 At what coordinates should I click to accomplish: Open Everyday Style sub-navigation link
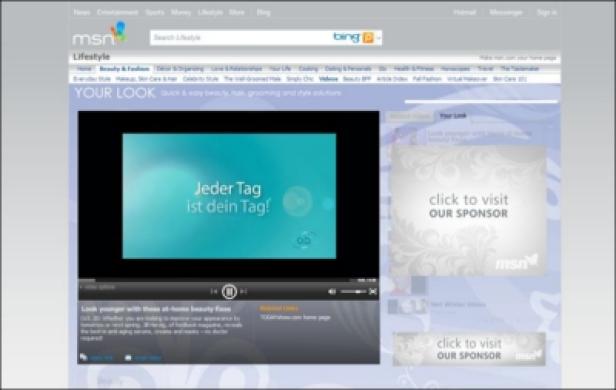(x=92, y=79)
